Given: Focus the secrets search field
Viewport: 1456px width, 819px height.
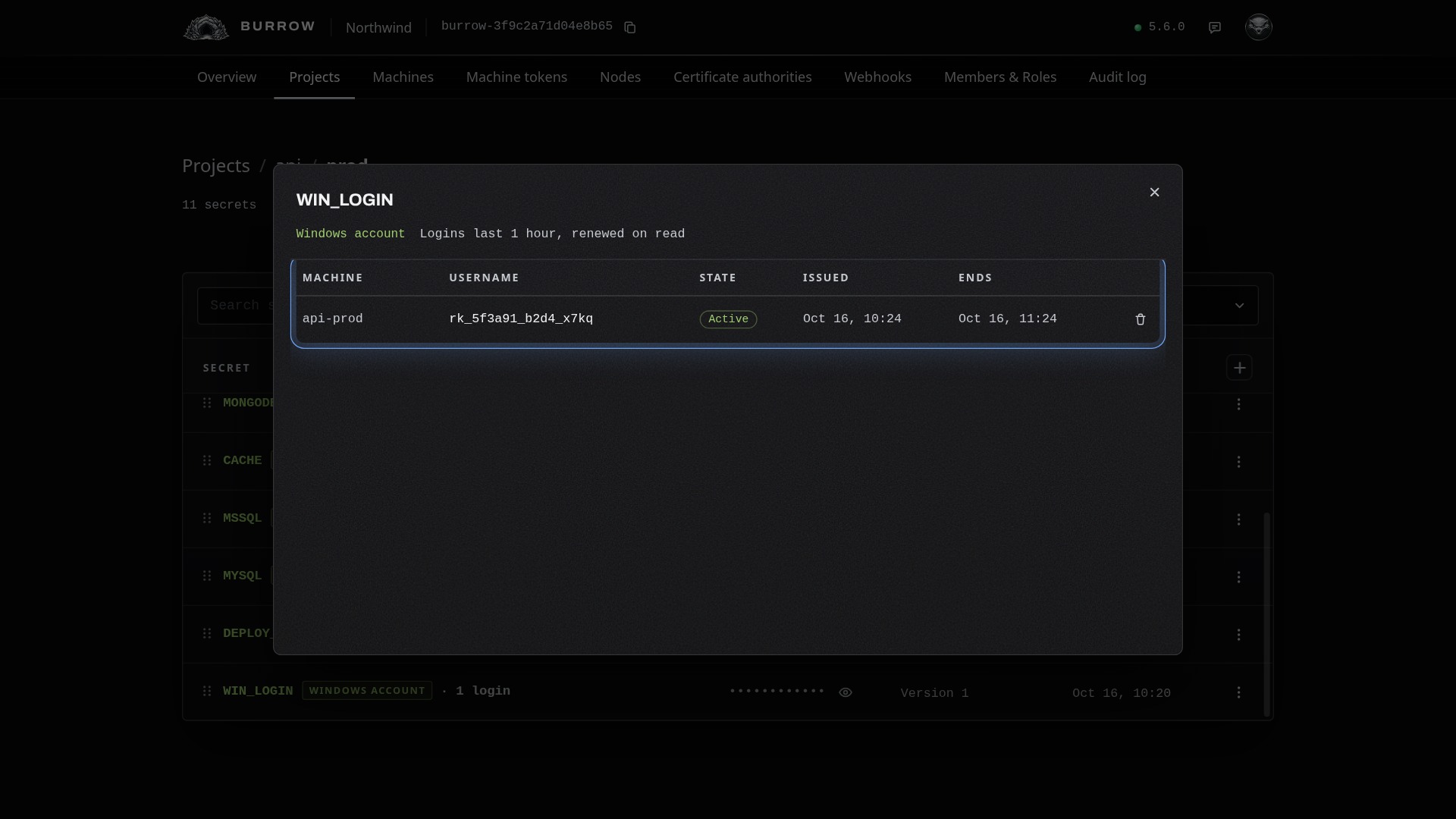Looking at the screenshot, I should pyautogui.click(x=235, y=306).
